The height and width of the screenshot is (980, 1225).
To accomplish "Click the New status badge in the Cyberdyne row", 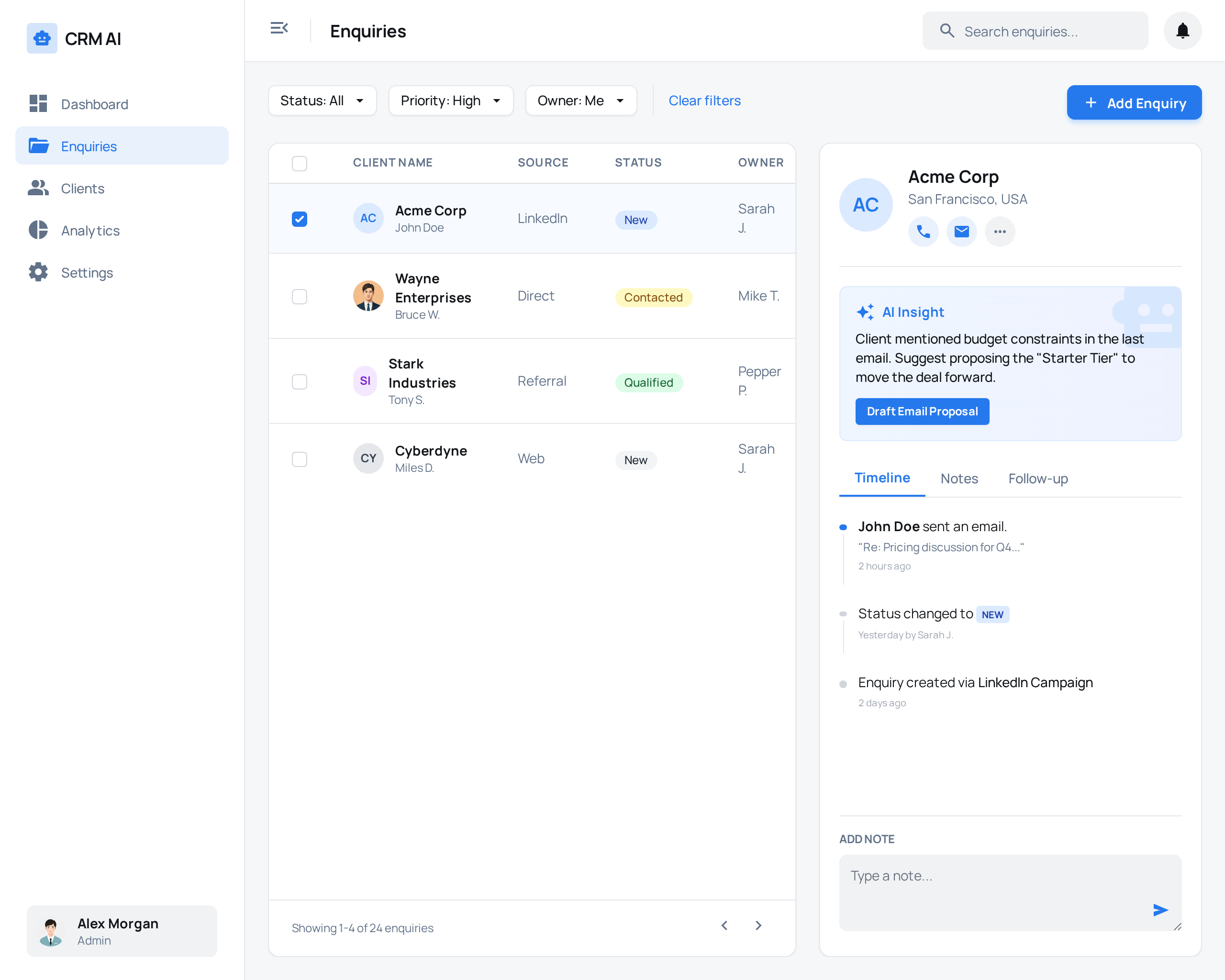I will (x=636, y=460).
